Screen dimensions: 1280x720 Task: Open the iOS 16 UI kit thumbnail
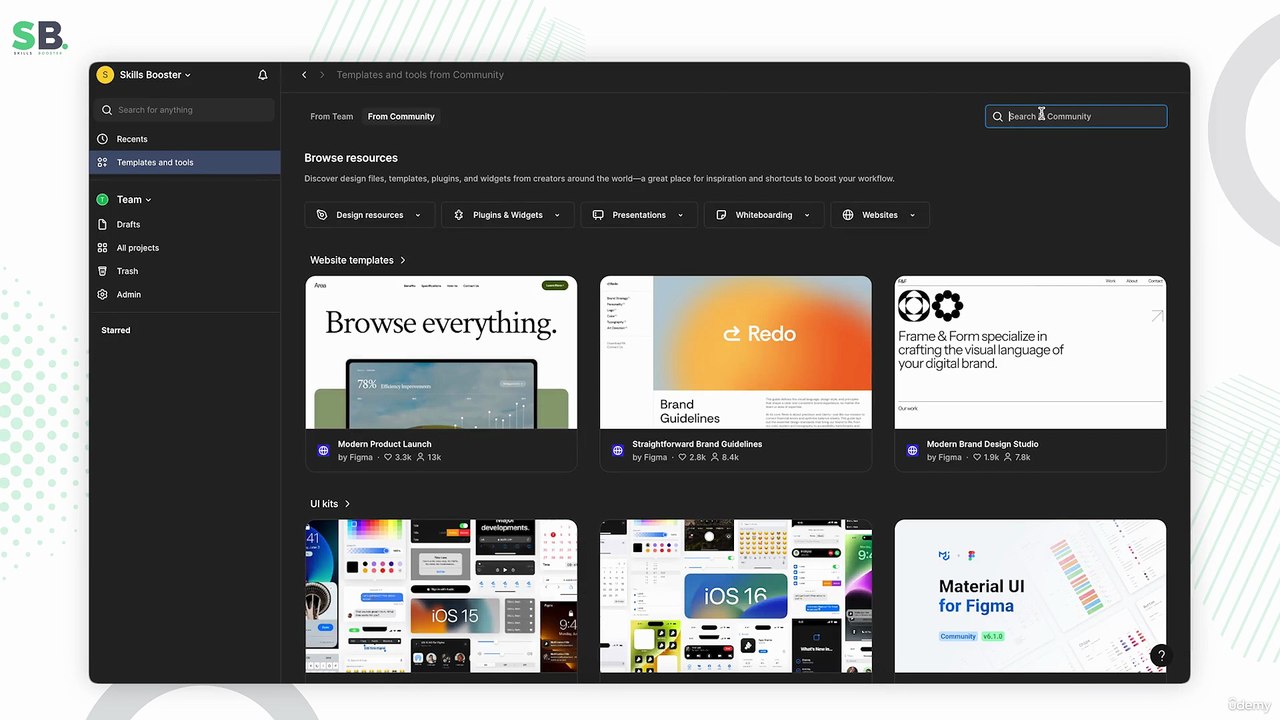click(736, 596)
